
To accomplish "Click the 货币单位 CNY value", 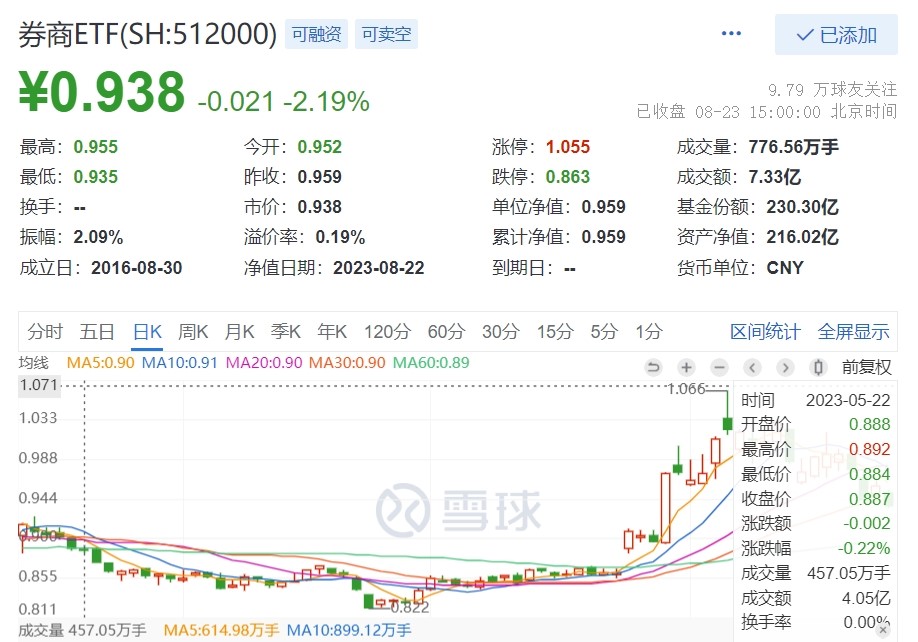I will tap(785, 268).
